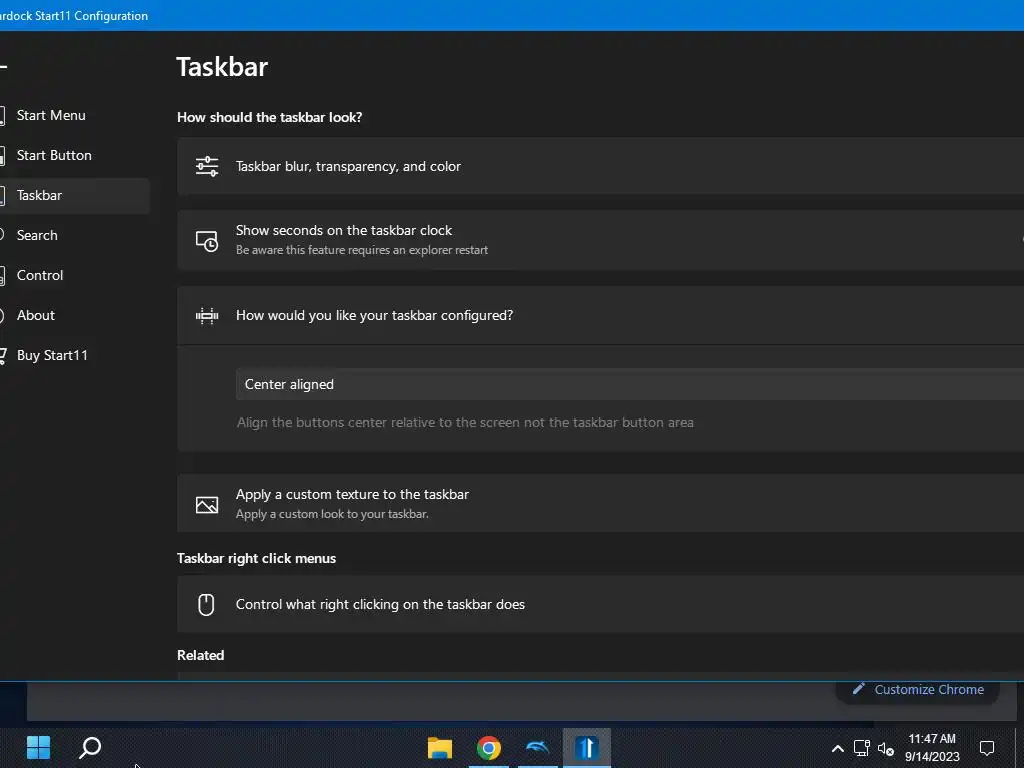The image size is (1024, 768).
Task: Open the Control section in sidebar
Action: (x=40, y=275)
